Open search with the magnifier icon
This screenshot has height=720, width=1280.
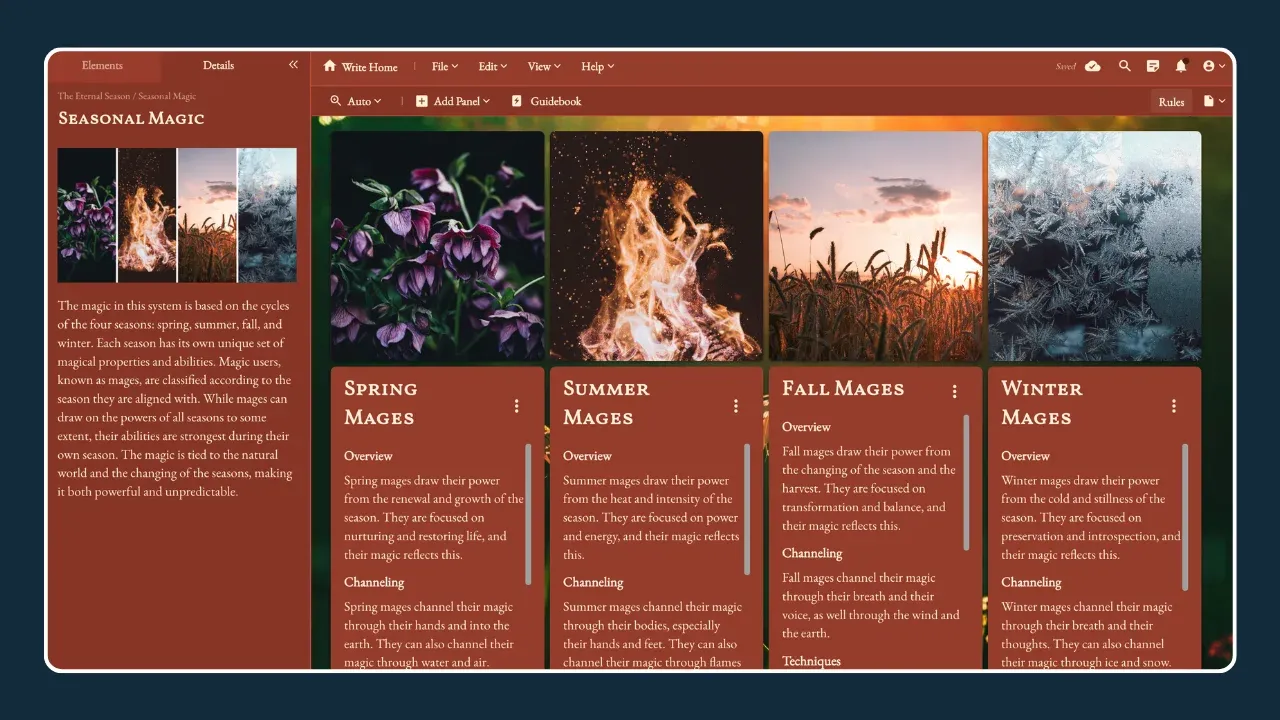(x=1125, y=66)
